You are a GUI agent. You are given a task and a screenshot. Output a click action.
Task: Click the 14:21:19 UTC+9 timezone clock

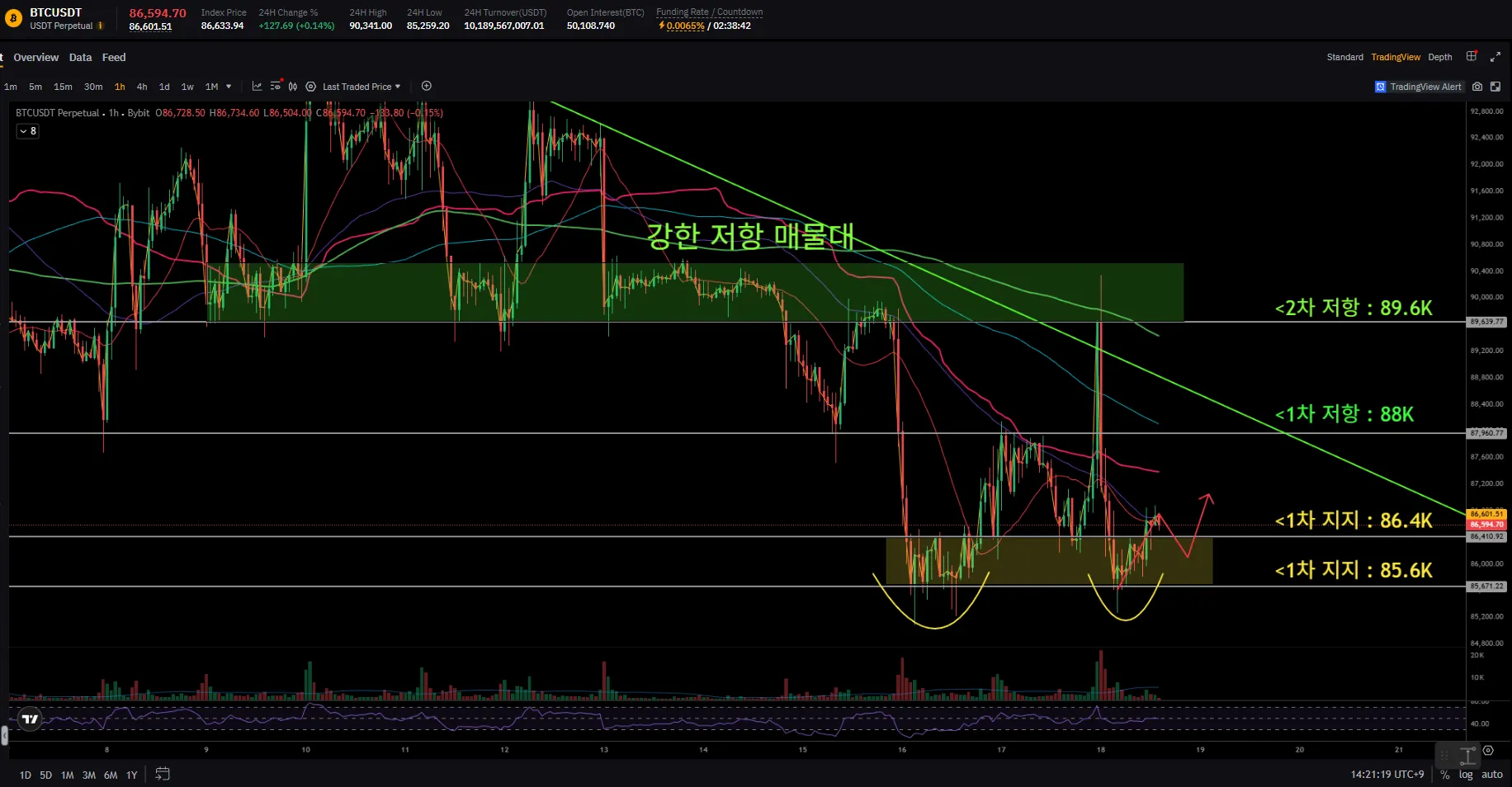coord(1387,775)
